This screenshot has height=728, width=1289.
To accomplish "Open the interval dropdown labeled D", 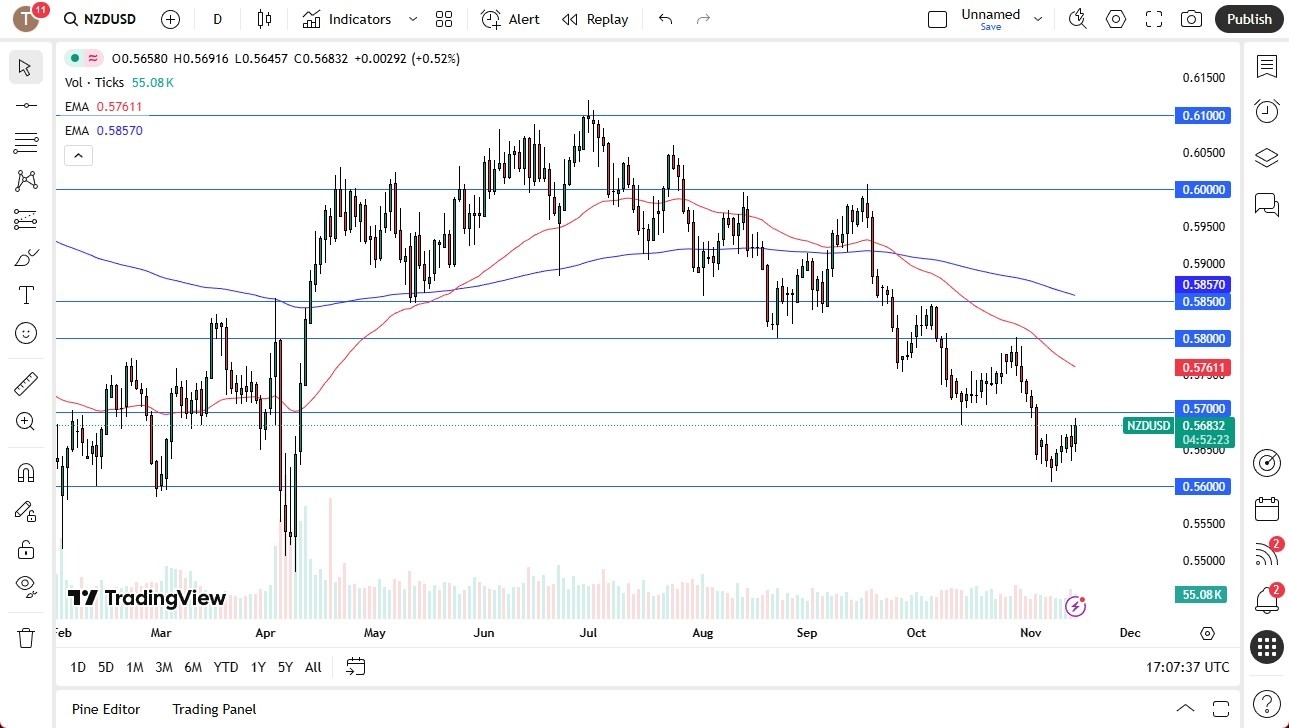I will [x=216, y=18].
